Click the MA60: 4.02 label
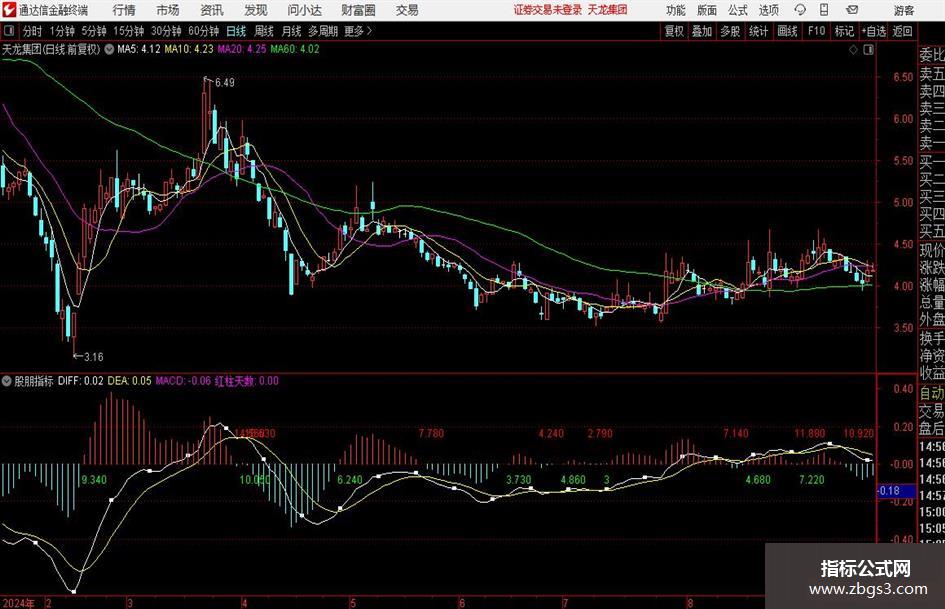 tap(295, 49)
